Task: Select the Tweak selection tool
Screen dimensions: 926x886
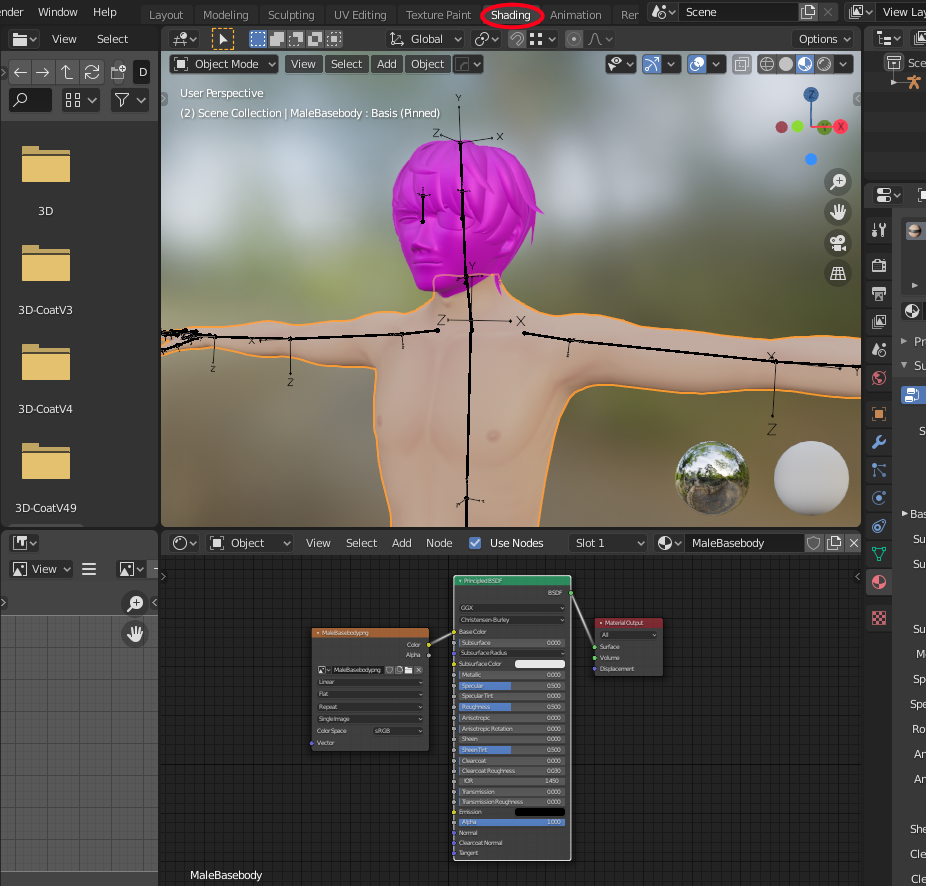Action: 223,39
